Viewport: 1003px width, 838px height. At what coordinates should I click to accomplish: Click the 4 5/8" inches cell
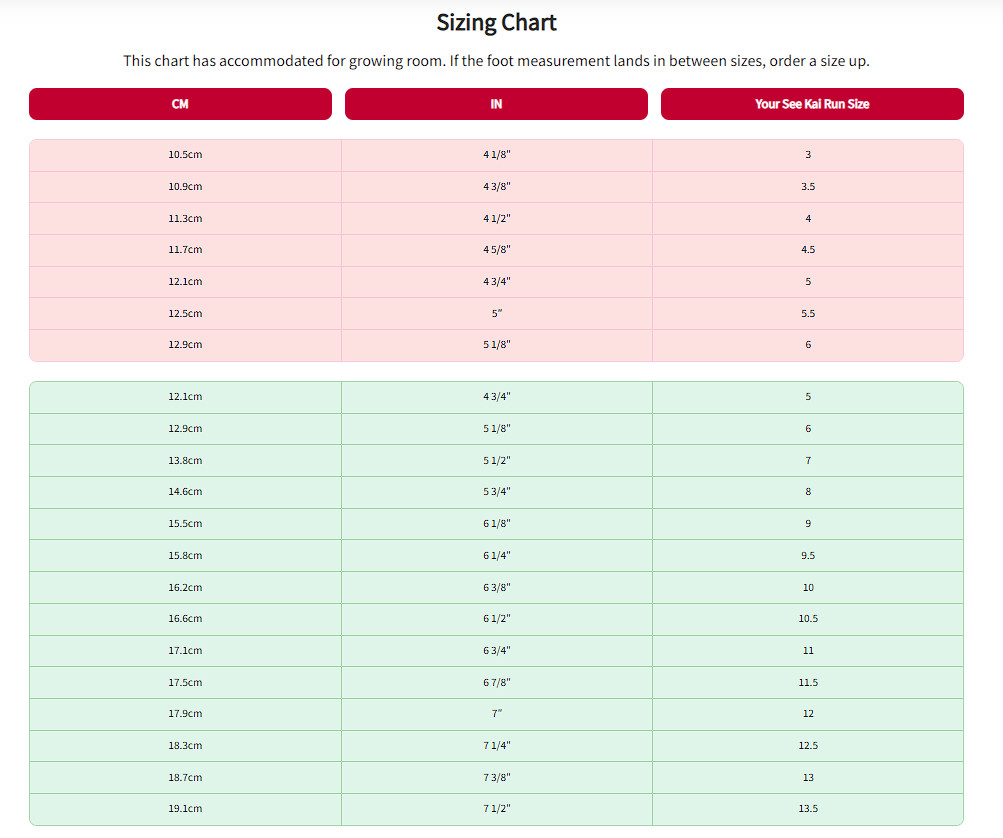(x=497, y=250)
